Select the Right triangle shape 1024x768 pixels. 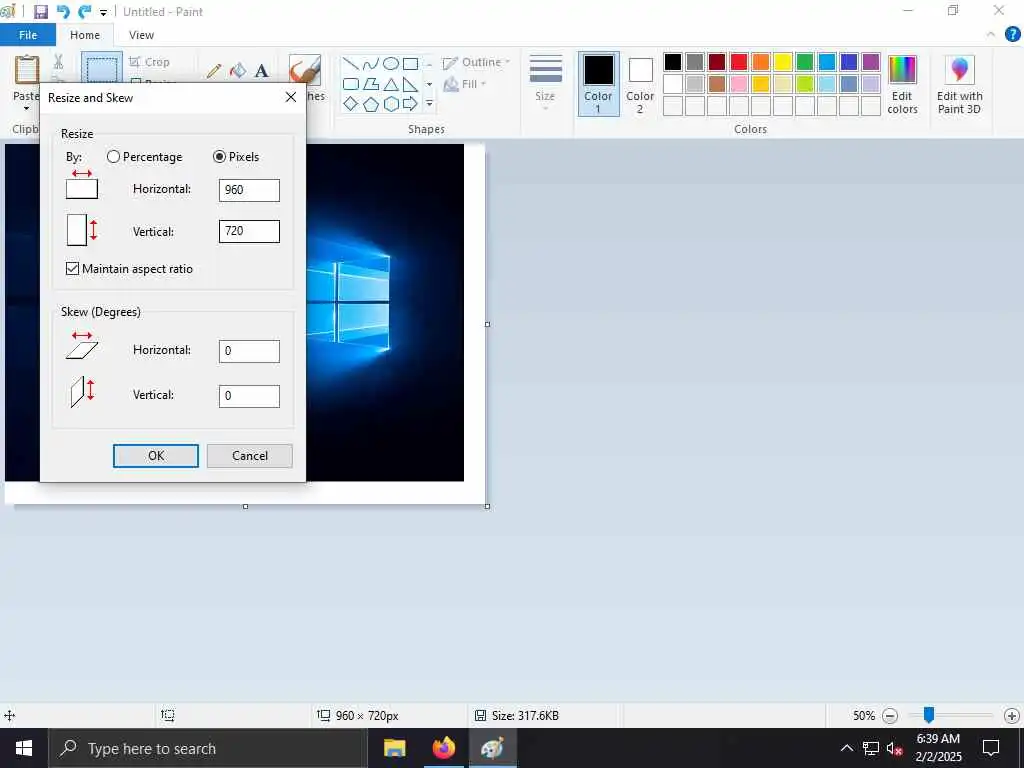point(410,84)
